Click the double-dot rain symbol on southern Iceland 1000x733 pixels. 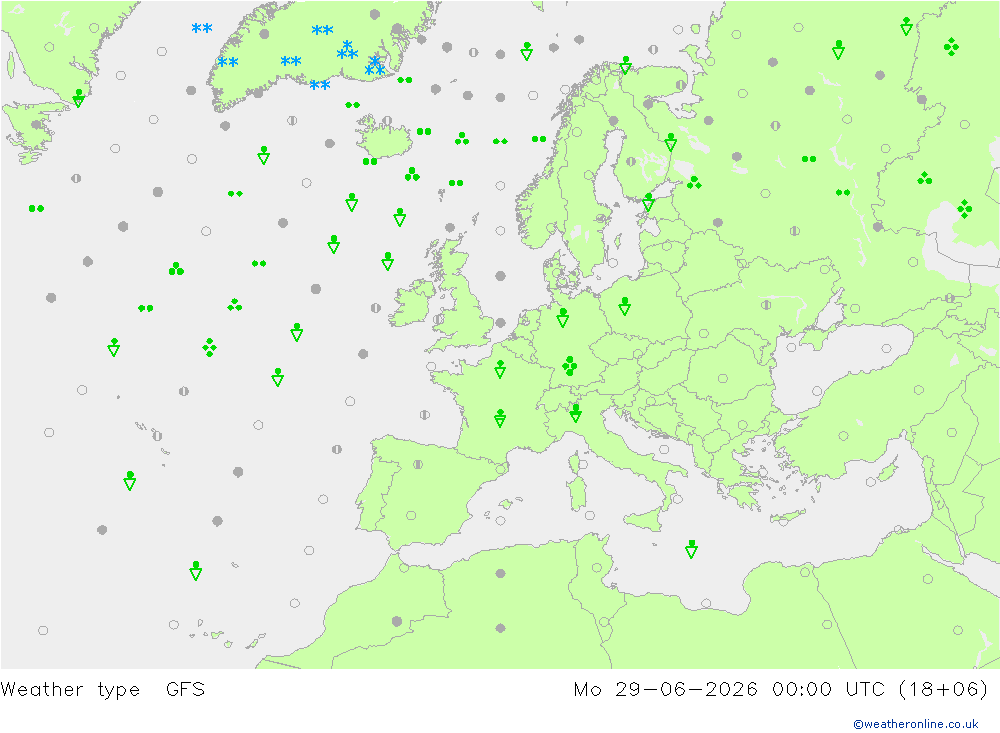tap(370, 161)
